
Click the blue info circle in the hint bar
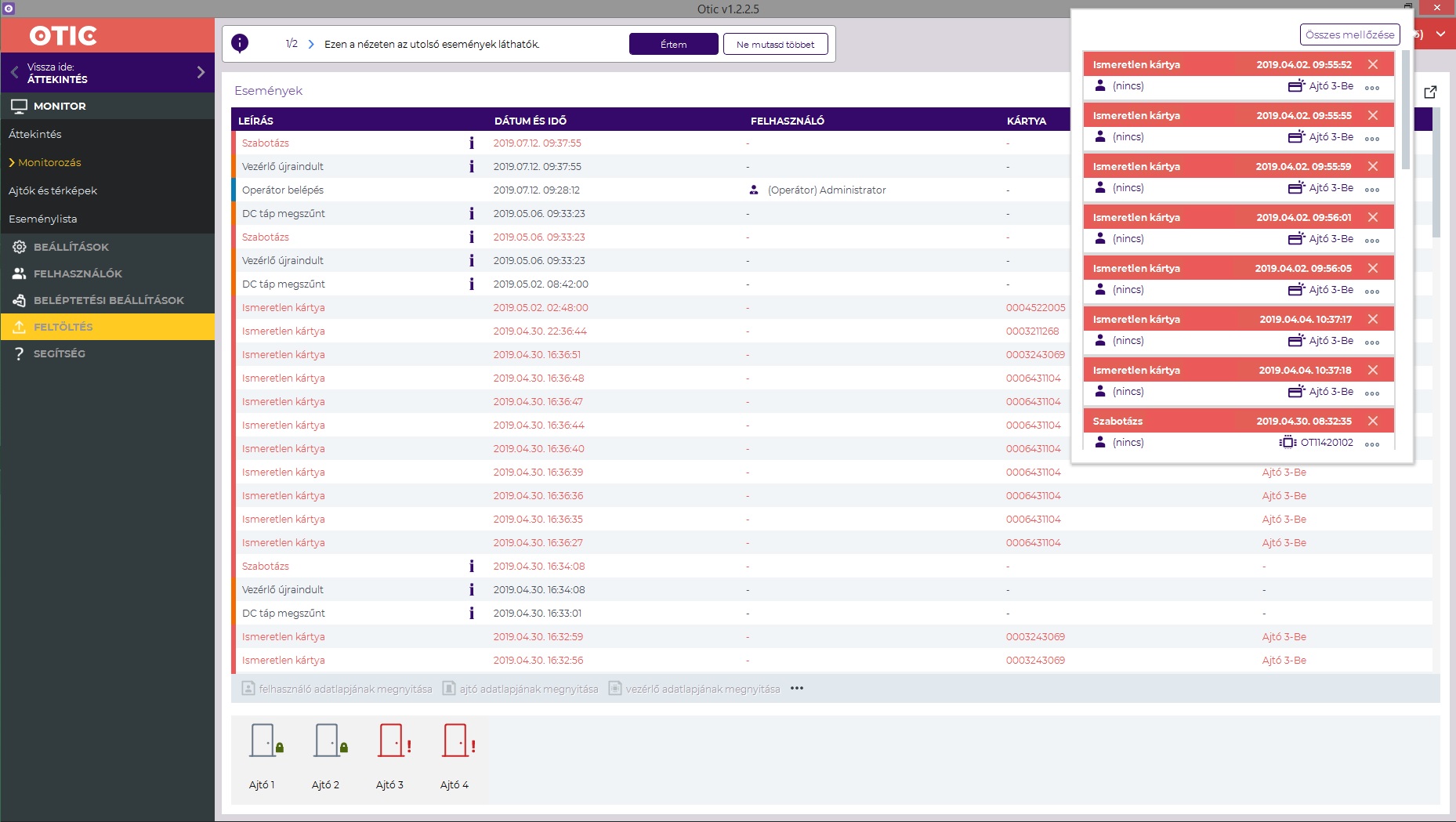(240, 44)
